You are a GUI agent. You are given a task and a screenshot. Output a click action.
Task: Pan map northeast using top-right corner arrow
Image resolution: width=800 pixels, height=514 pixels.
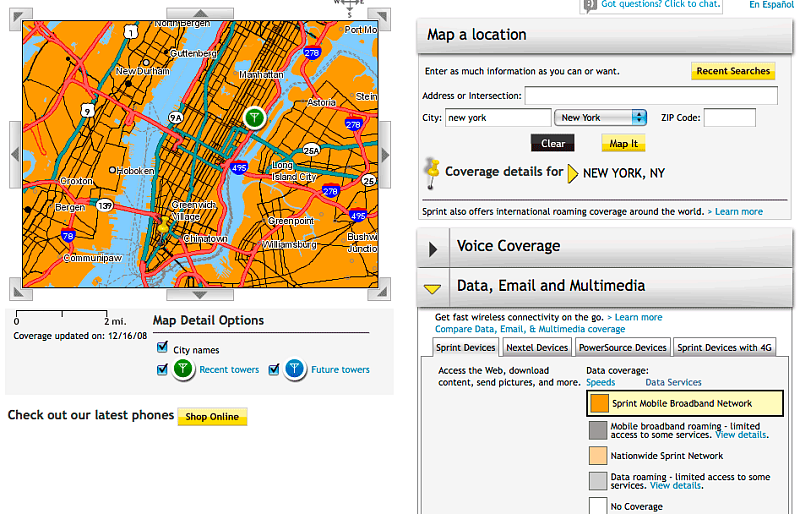(x=380, y=18)
